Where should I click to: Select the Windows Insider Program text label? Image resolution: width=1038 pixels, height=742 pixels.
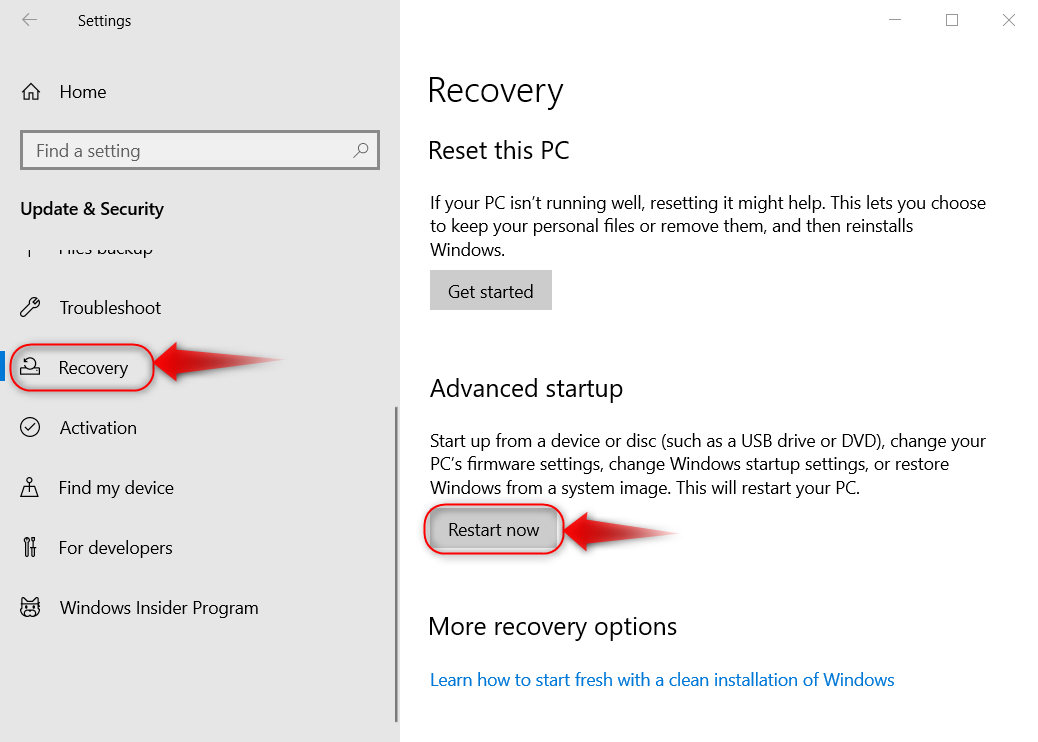coord(159,608)
